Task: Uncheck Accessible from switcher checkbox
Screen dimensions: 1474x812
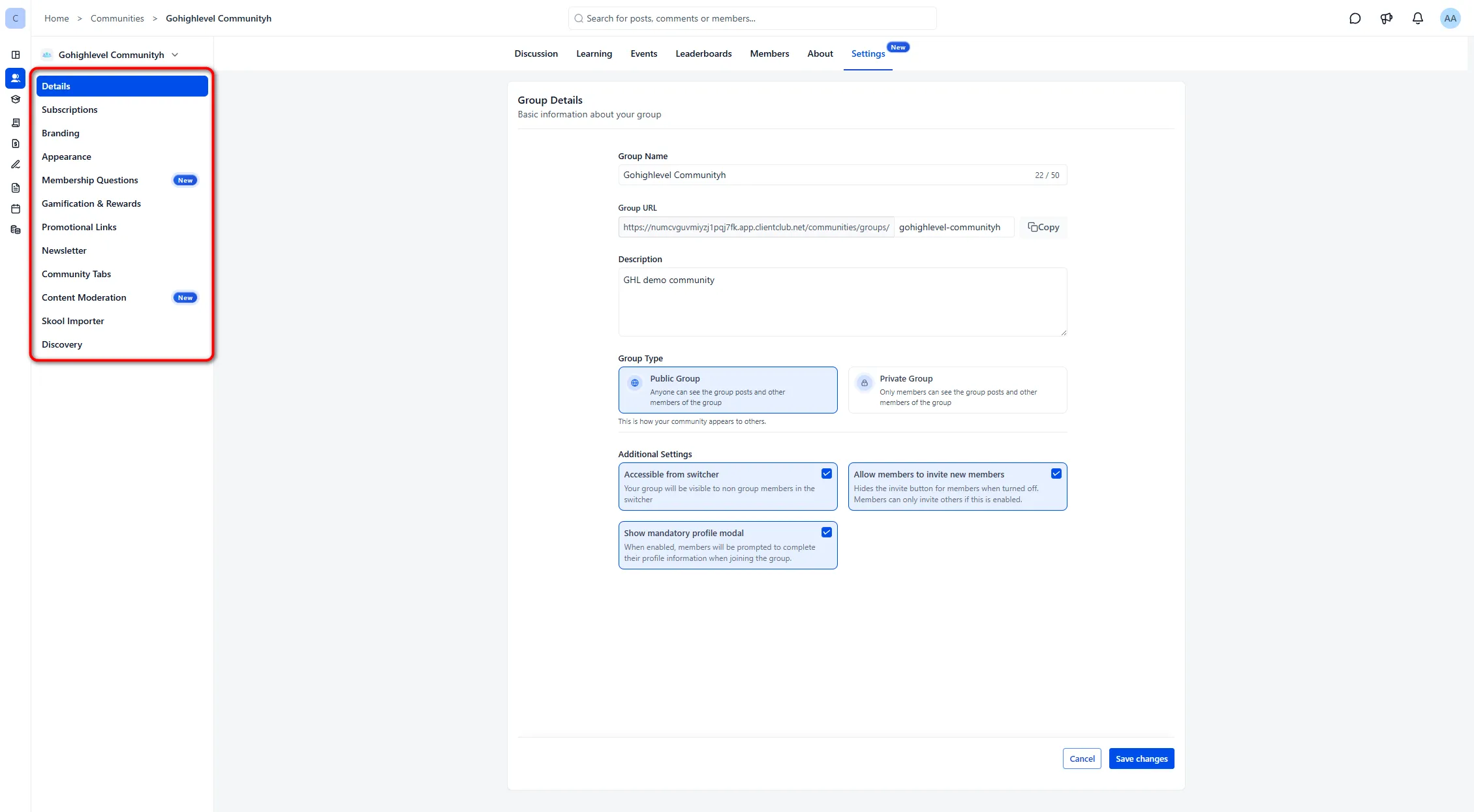Action: pos(827,474)
